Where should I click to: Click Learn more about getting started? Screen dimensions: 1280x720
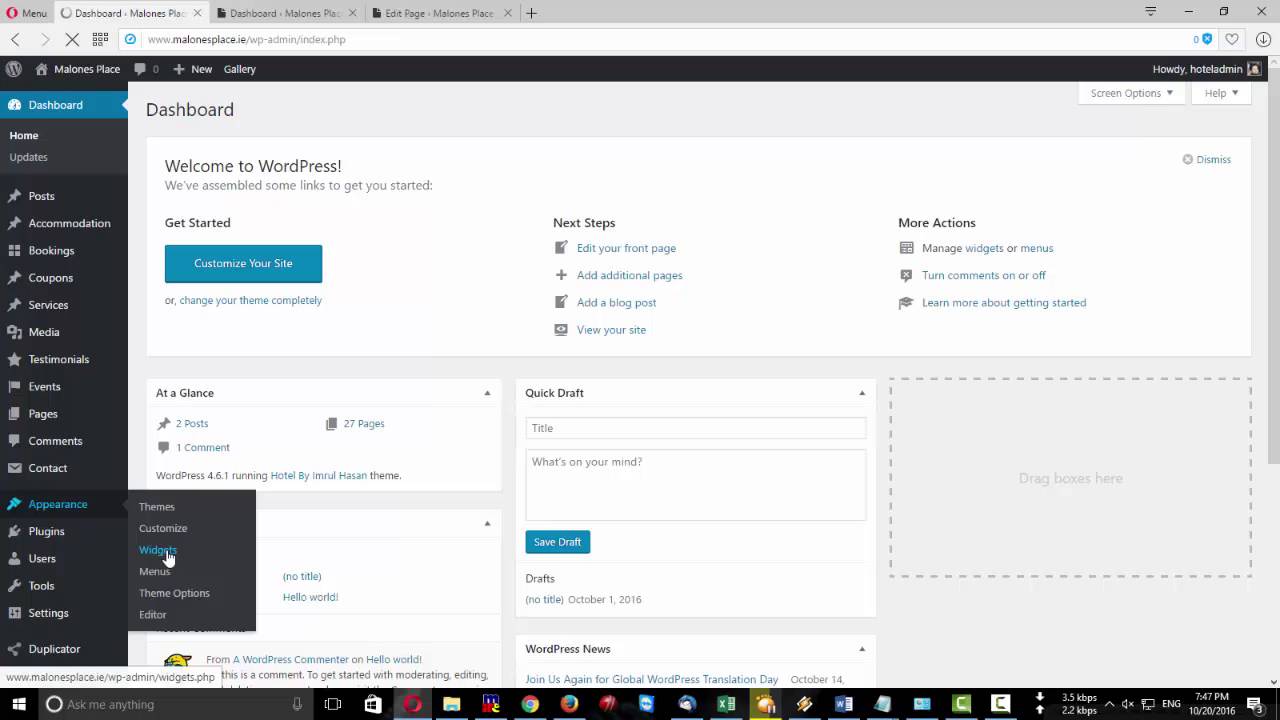point(1003,302)
